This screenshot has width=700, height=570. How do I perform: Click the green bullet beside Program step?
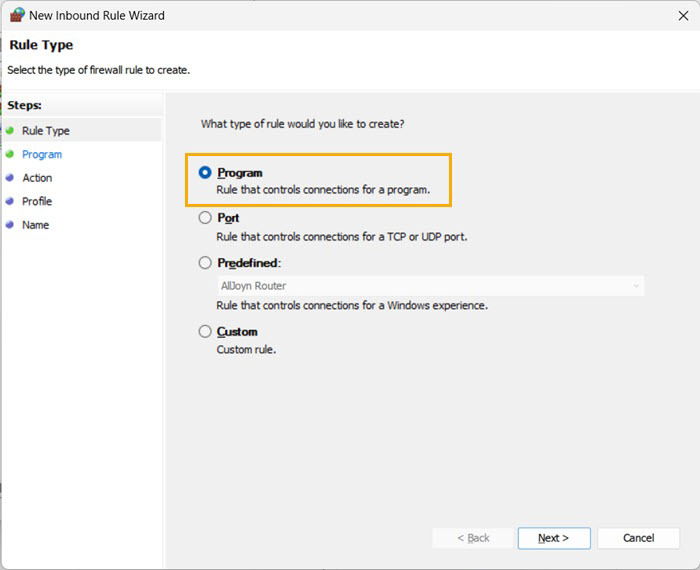[x=10, y=154]
